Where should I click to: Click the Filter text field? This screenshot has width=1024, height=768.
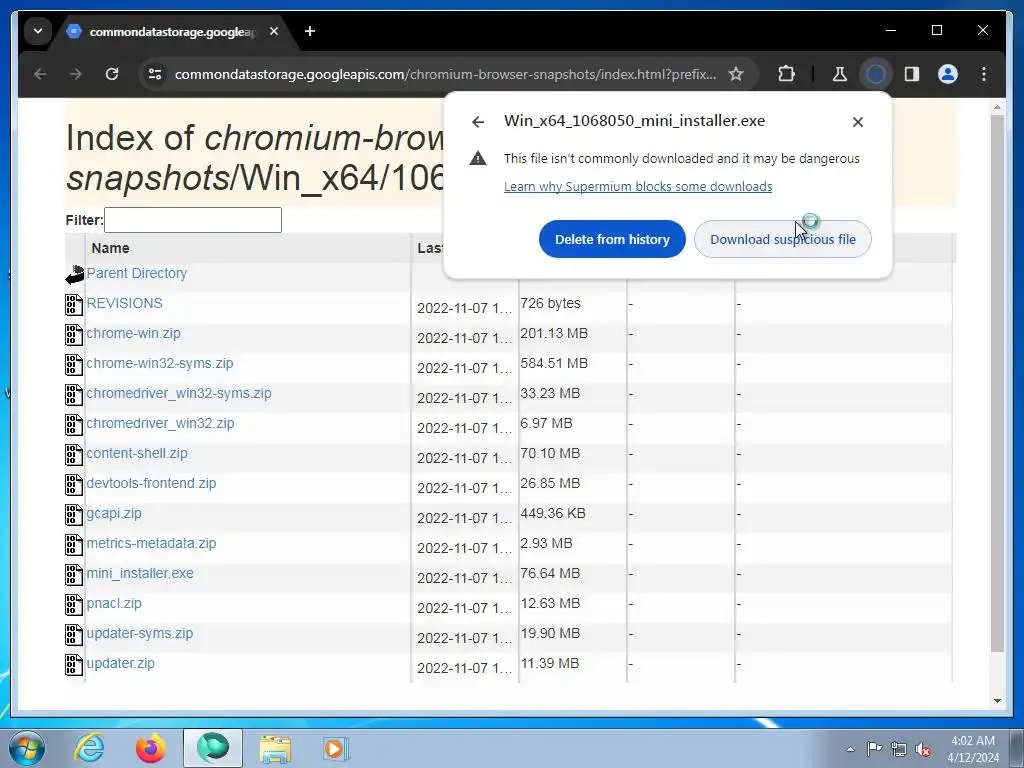coord(193,220)
